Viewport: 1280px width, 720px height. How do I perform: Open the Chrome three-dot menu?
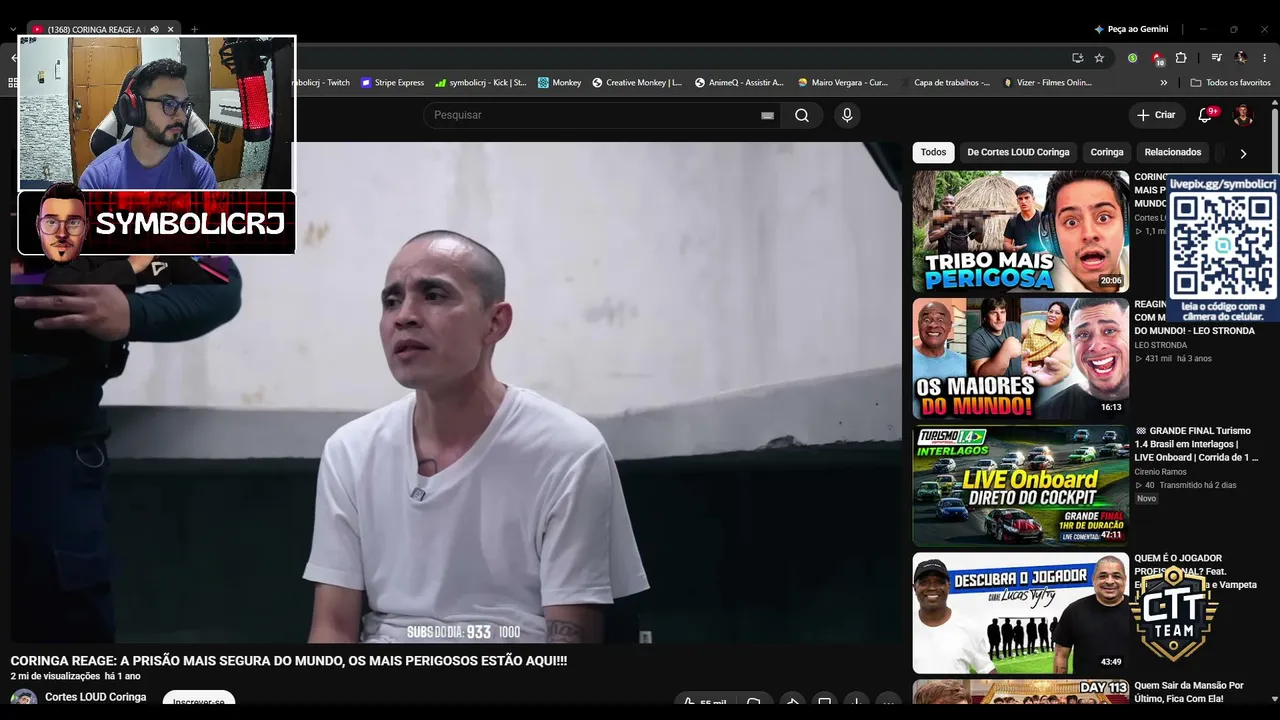point(1265,58)
